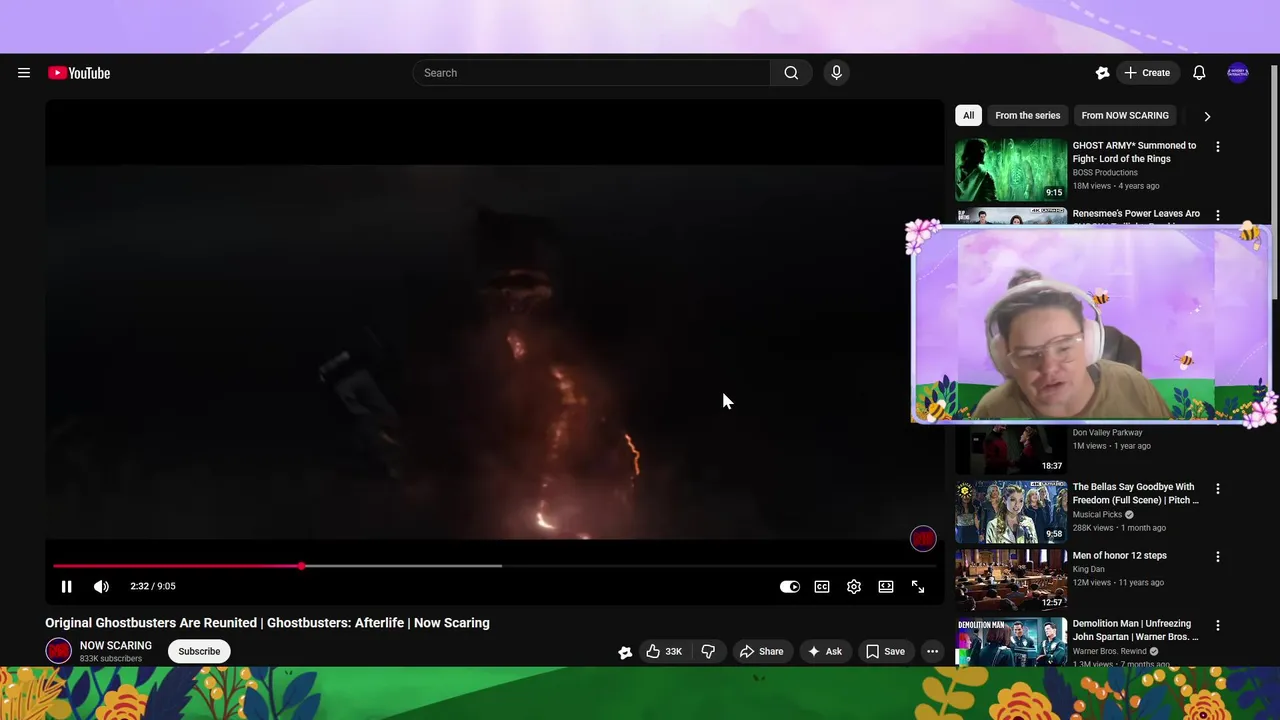Open the NOW SCARING channel name link
This screenshot has width=1280, height=720.
(116, 646)
